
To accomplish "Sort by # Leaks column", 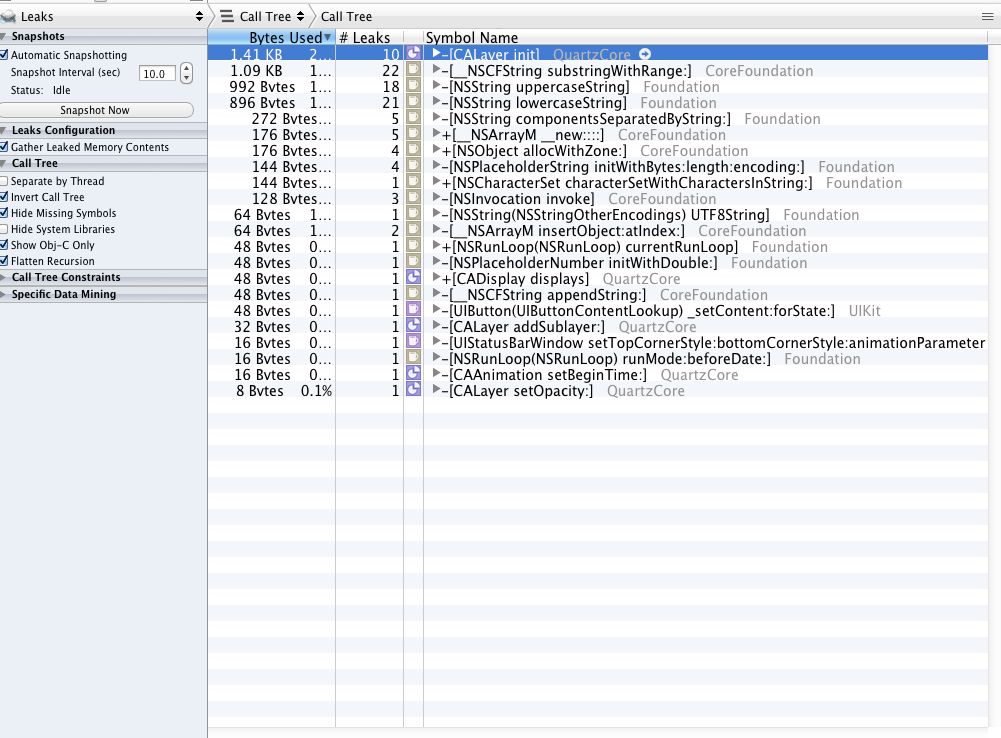I will pyautogui.click(x=370, y=38).
